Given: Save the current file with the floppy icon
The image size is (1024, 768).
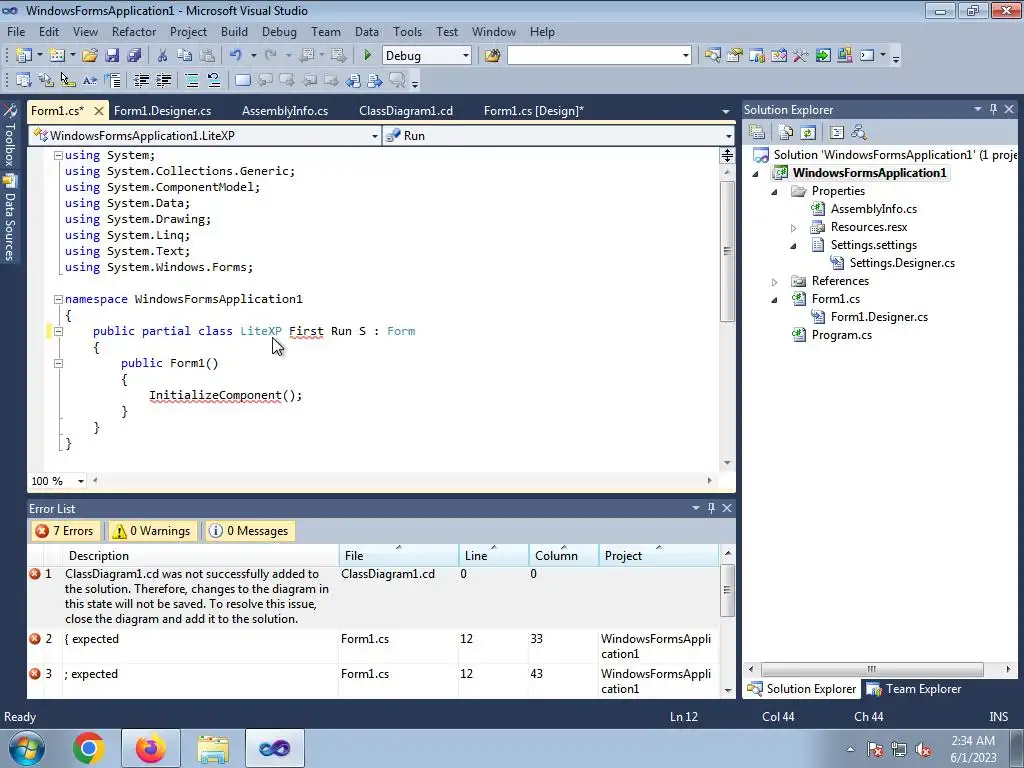Looking at the screenshot, I should (112, 56).
